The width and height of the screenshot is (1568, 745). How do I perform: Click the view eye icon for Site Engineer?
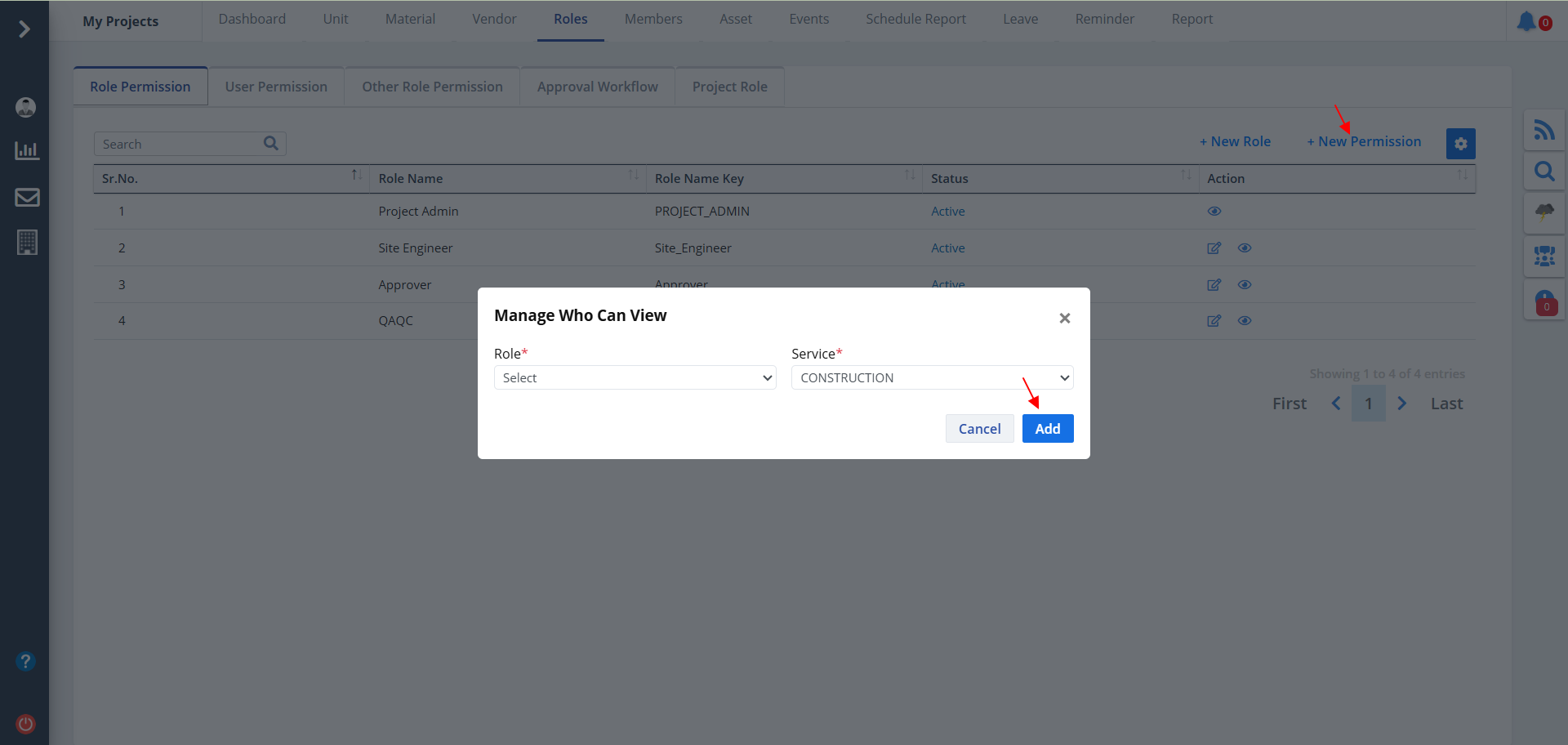point(1244,248)
